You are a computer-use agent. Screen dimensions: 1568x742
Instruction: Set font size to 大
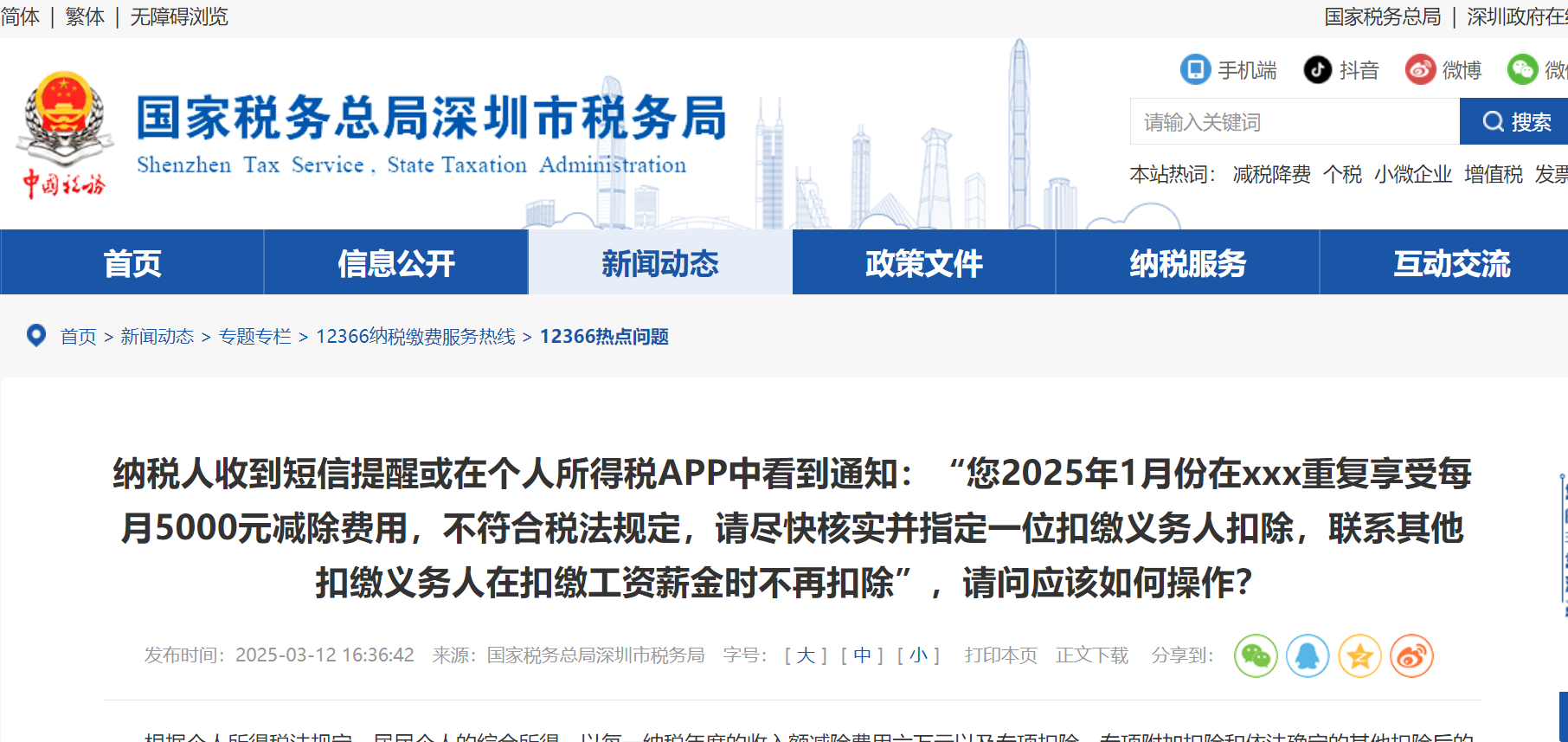[x=806, y=655]
